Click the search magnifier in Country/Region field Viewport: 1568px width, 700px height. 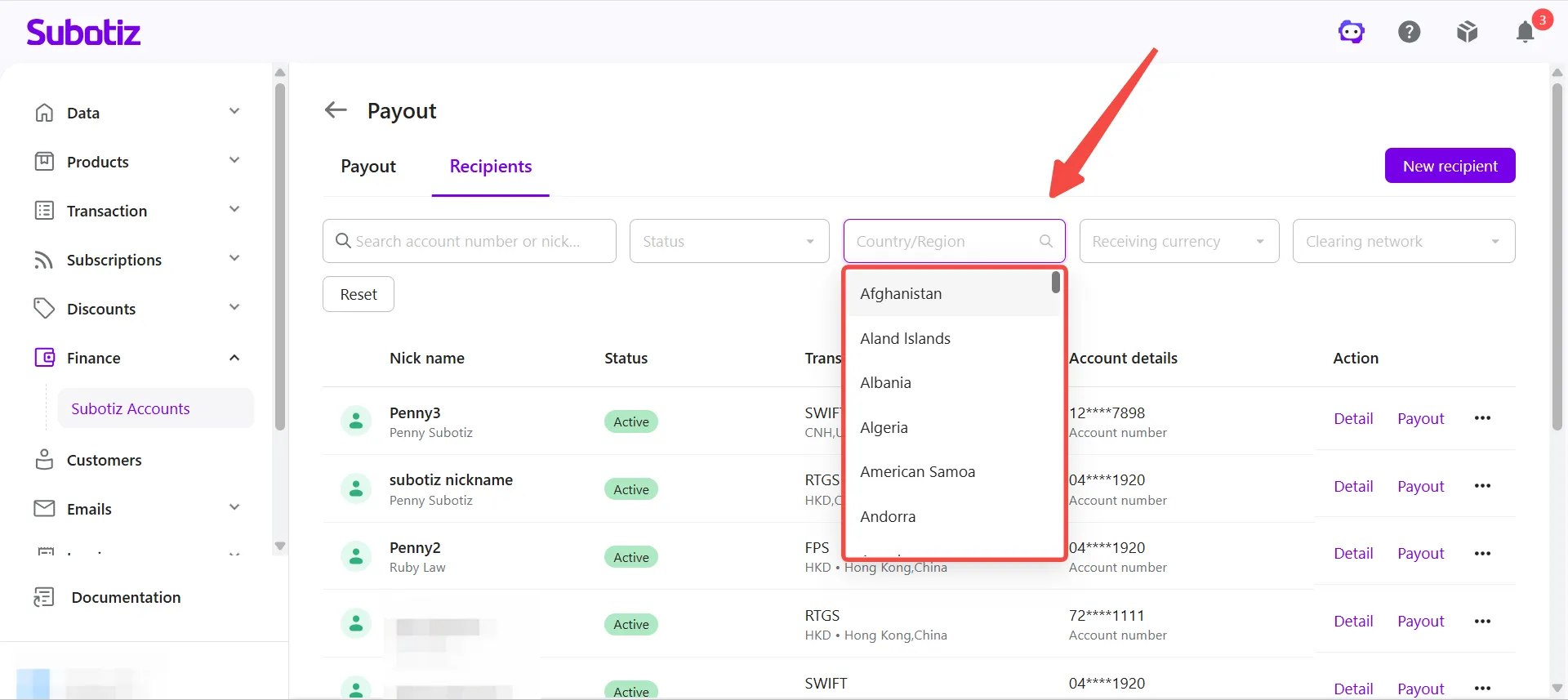[1045, 241]
